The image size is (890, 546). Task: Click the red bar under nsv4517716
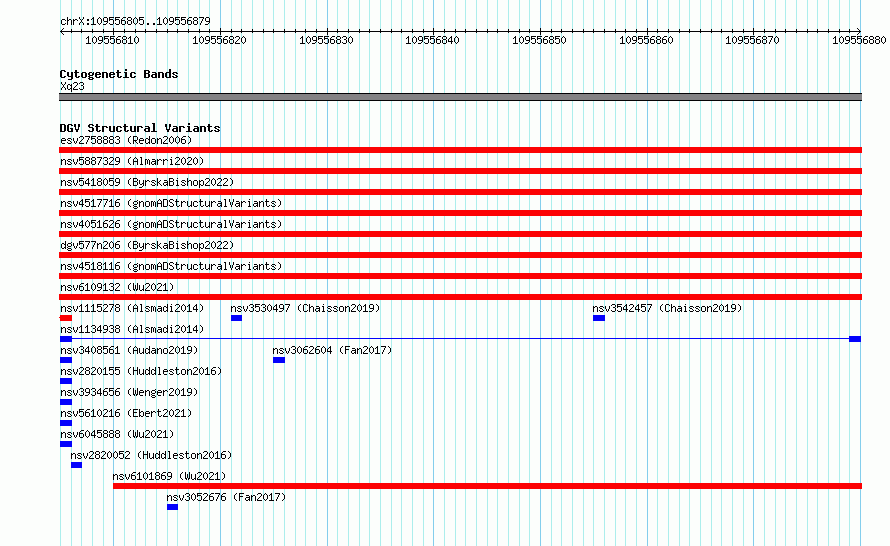(460, 213)
